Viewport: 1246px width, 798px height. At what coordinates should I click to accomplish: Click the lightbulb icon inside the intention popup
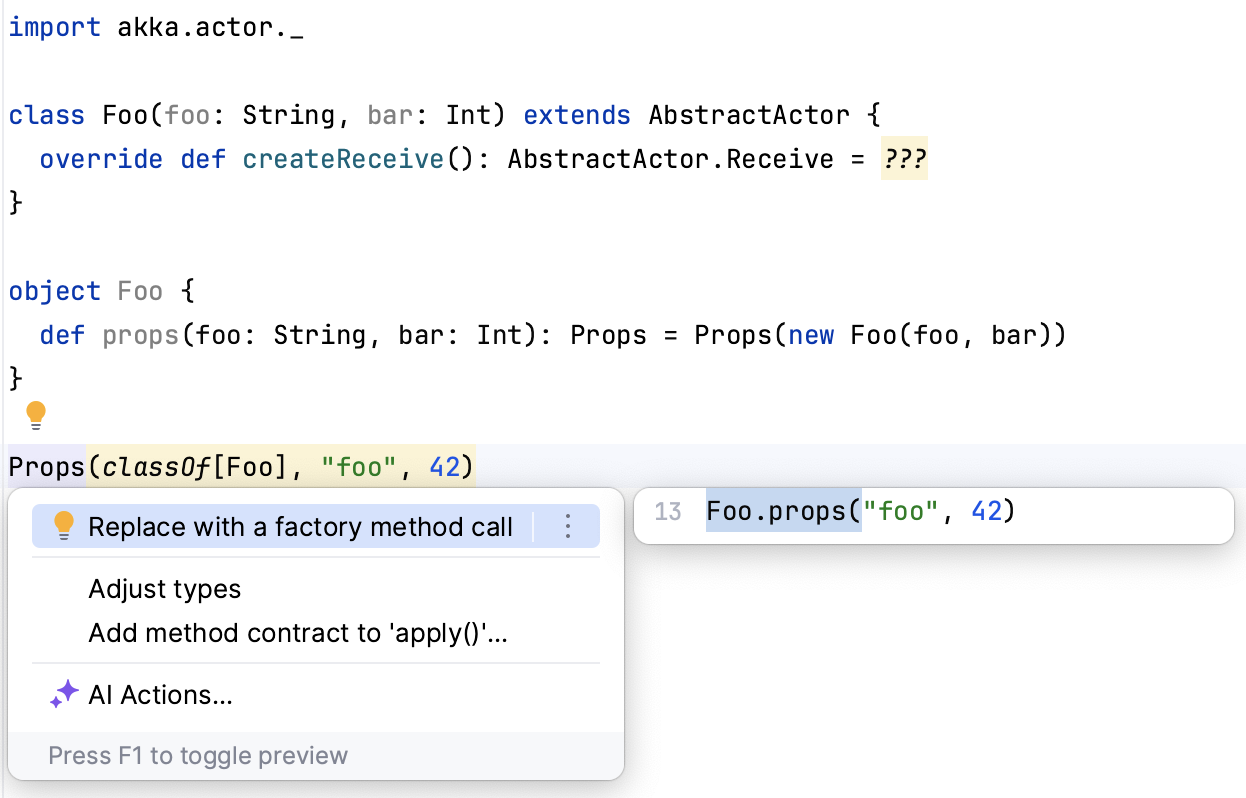[63, 526]
